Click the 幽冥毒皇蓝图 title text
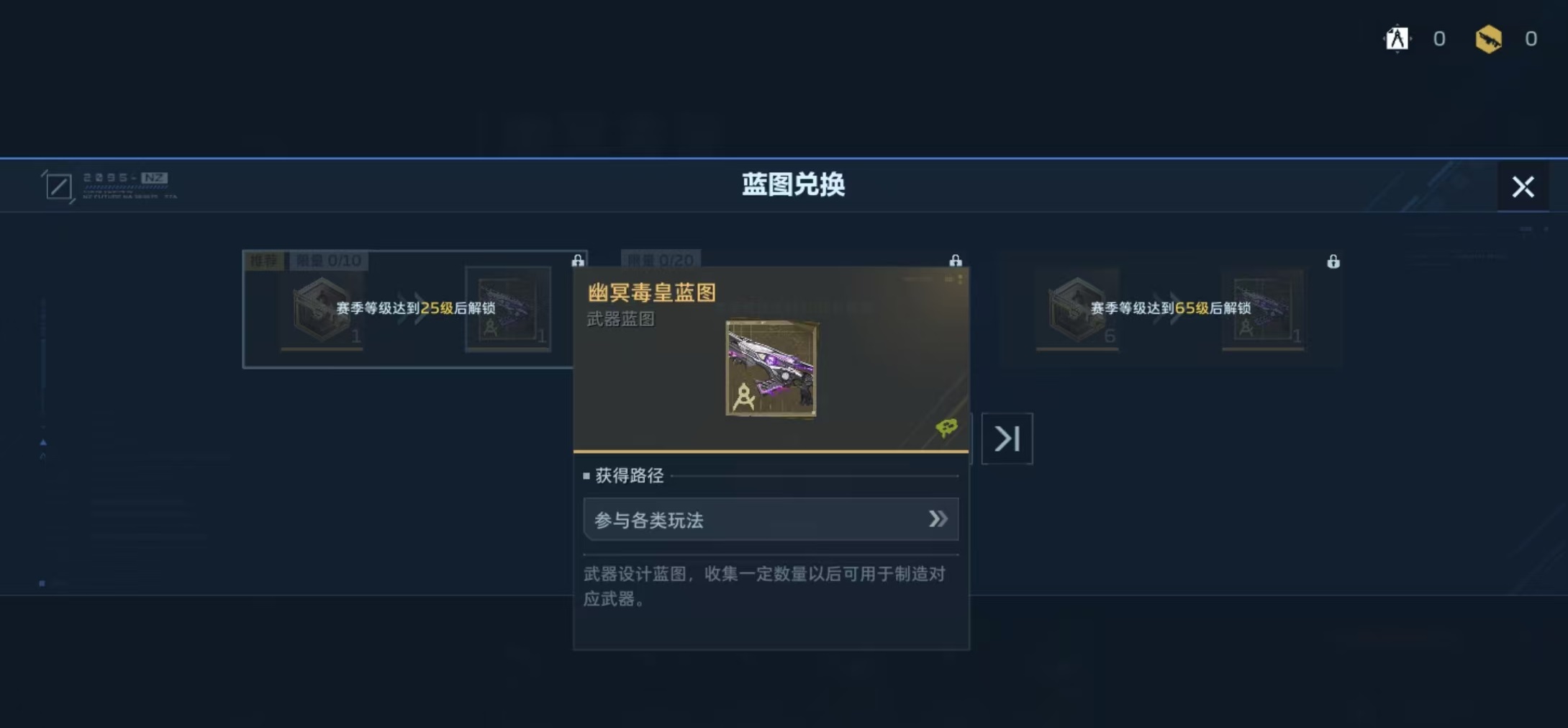The width and height of the screenshot is (1568, 728). [x=652, y=292]
